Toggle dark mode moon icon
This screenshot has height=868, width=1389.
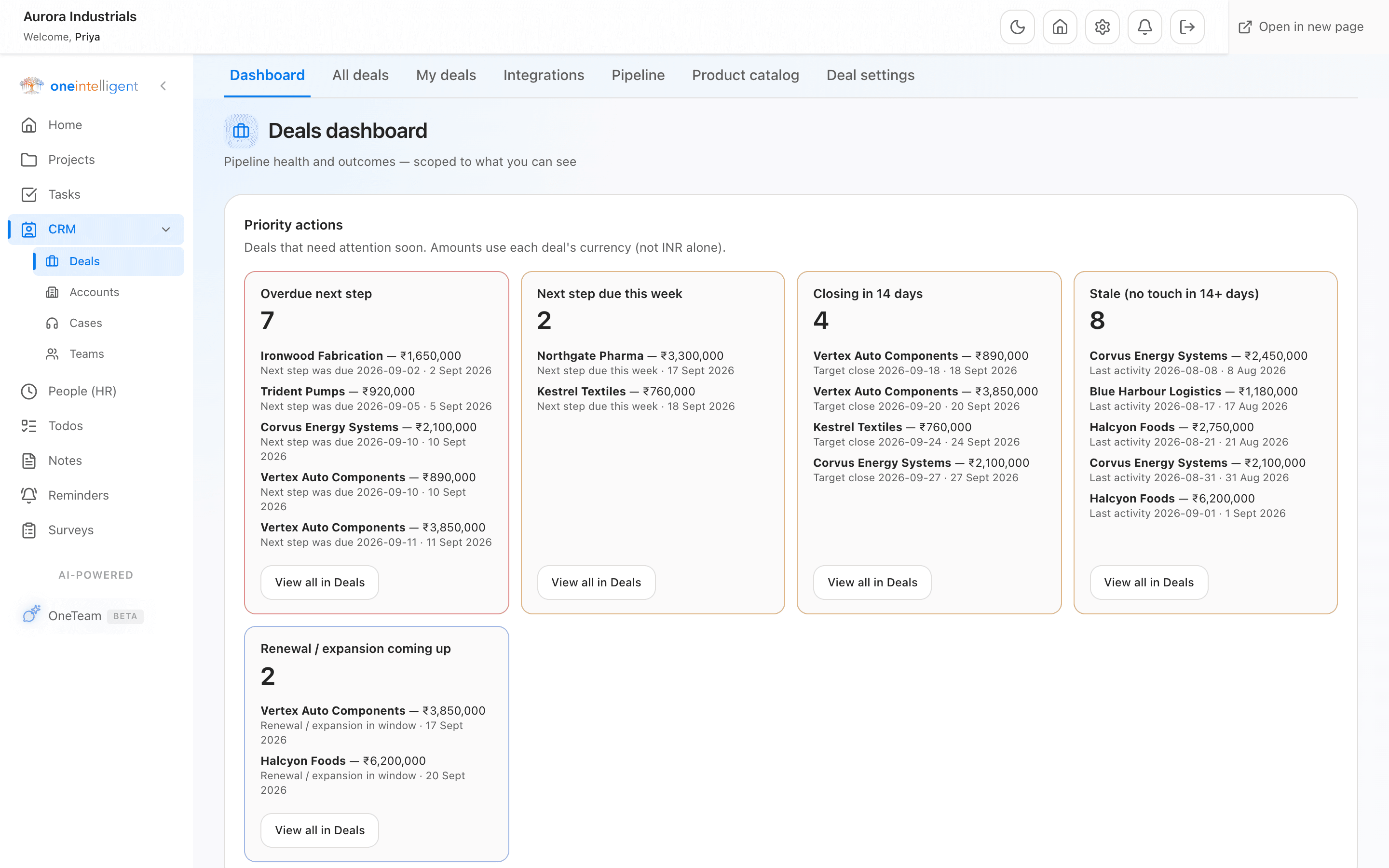1017,27
